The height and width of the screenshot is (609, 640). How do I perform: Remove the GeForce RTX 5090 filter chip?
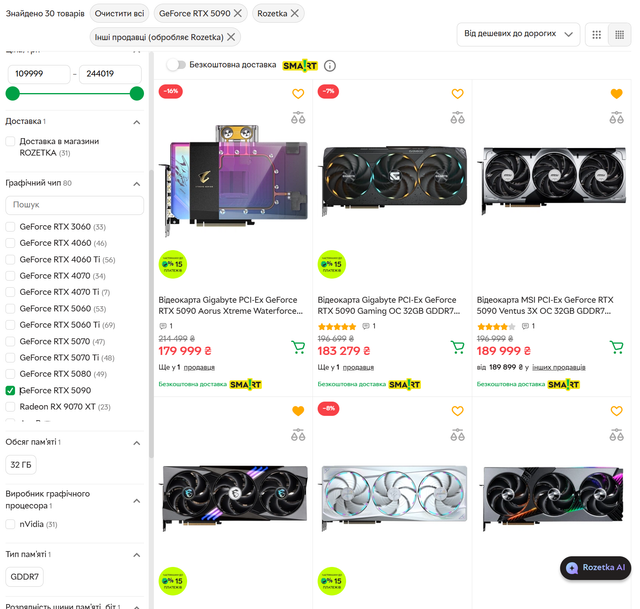(x=238, y=13)
